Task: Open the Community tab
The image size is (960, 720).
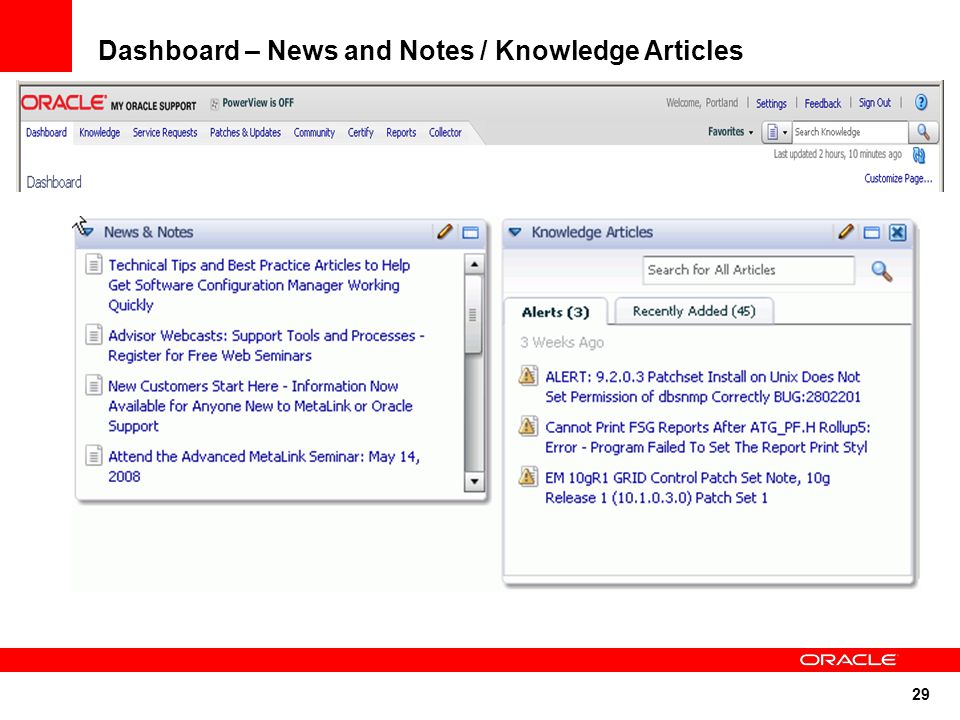Action: click(314, 132)
